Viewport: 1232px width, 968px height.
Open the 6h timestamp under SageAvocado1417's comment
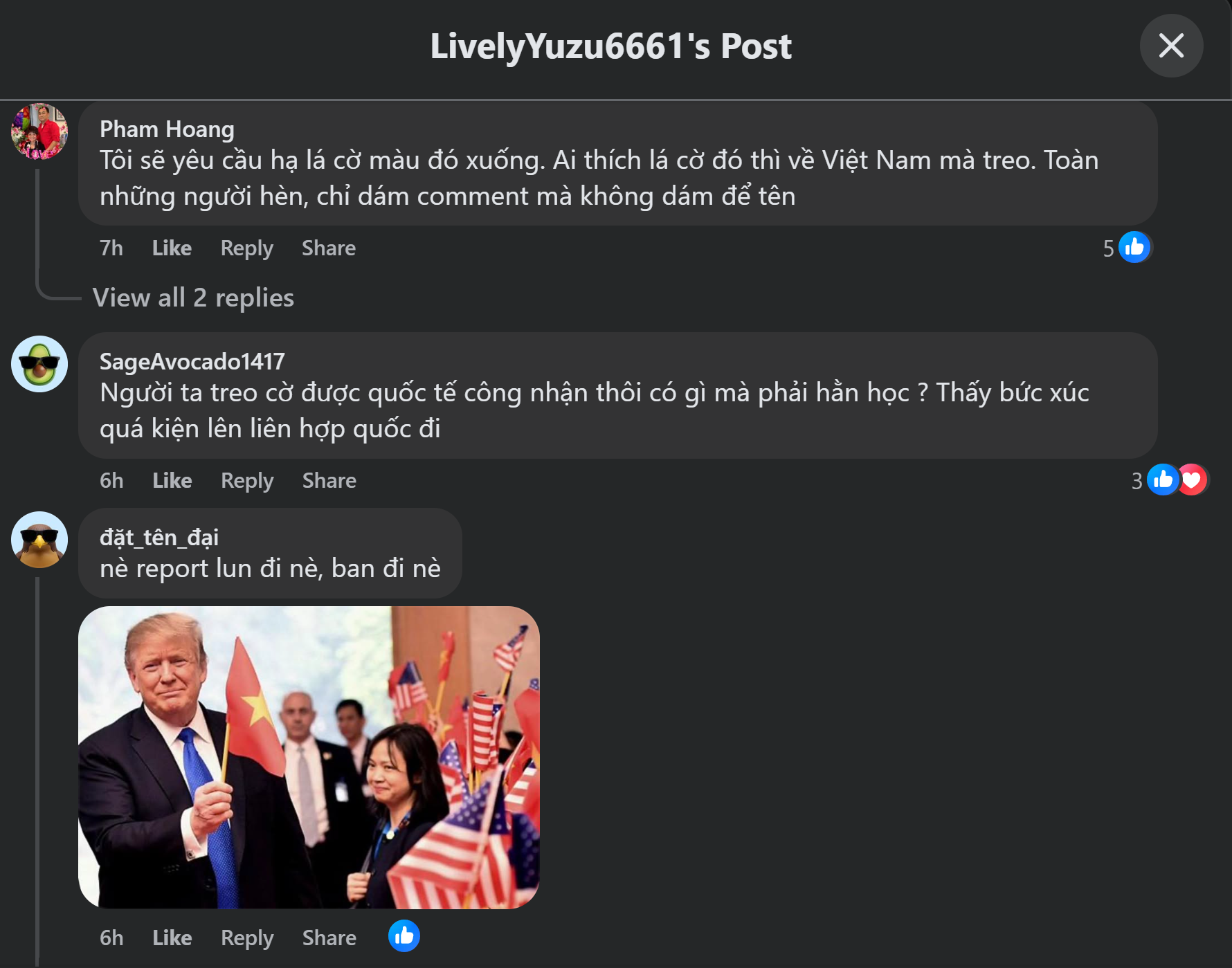click(x=111, y=480)
